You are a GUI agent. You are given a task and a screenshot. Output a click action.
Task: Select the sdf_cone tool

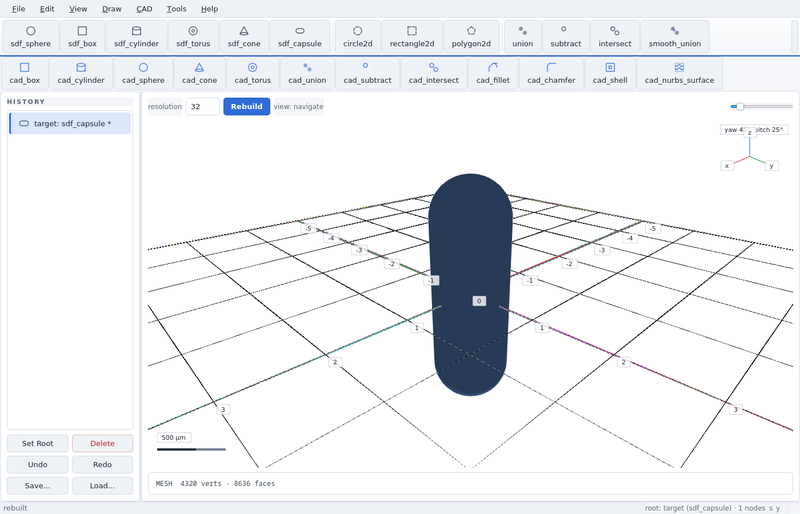(x=244, y=37)
